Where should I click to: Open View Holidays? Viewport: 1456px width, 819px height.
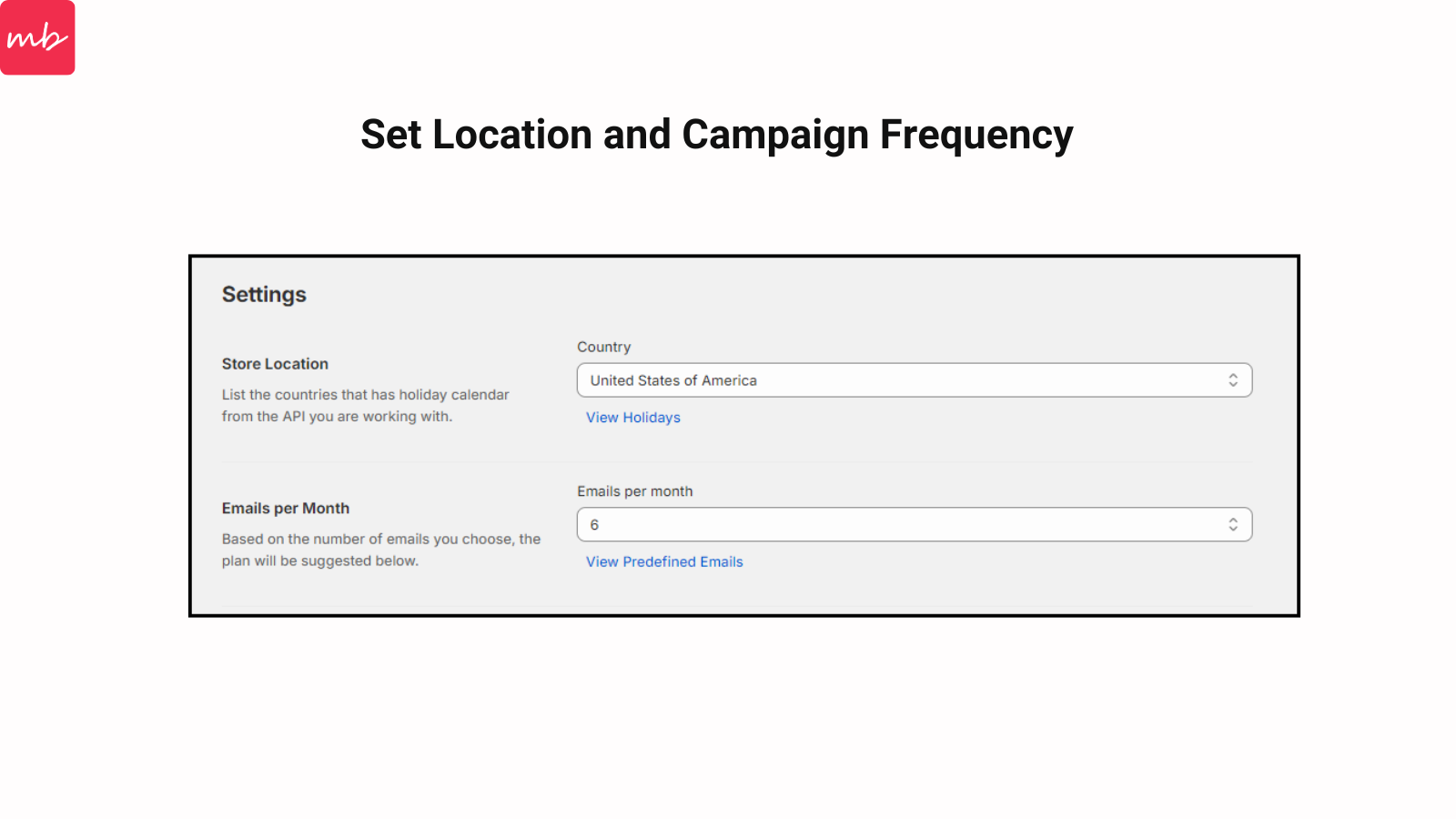tap(632, 418)
